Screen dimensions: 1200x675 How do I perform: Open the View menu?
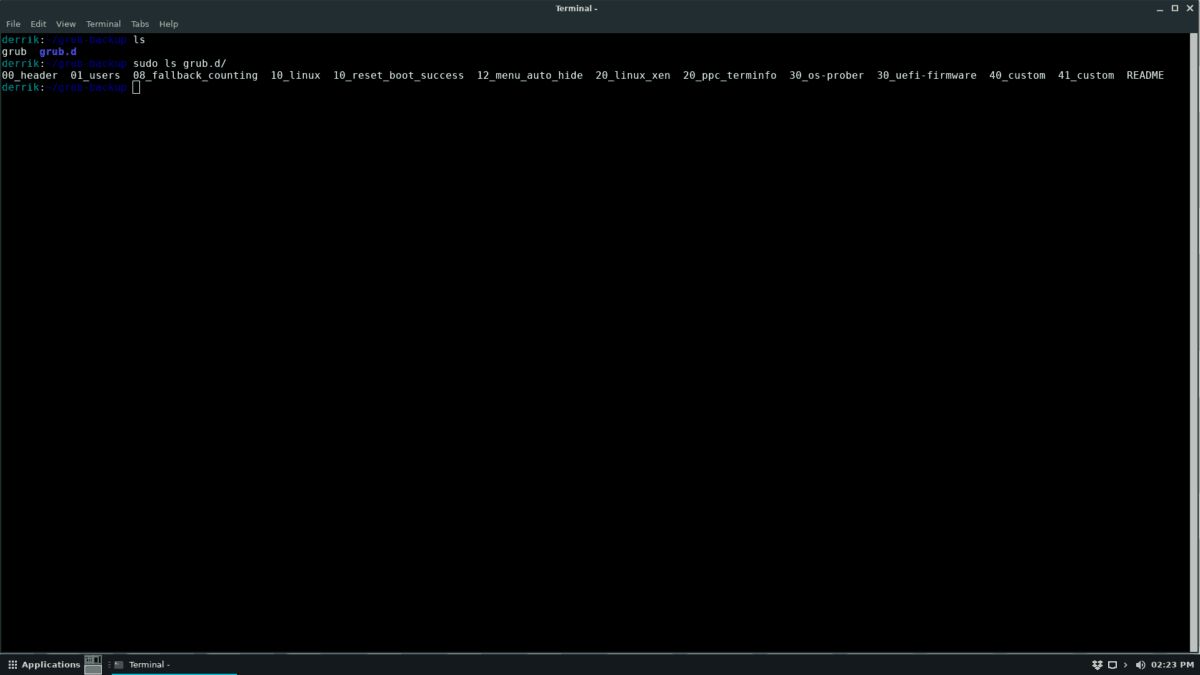point(66,23)
